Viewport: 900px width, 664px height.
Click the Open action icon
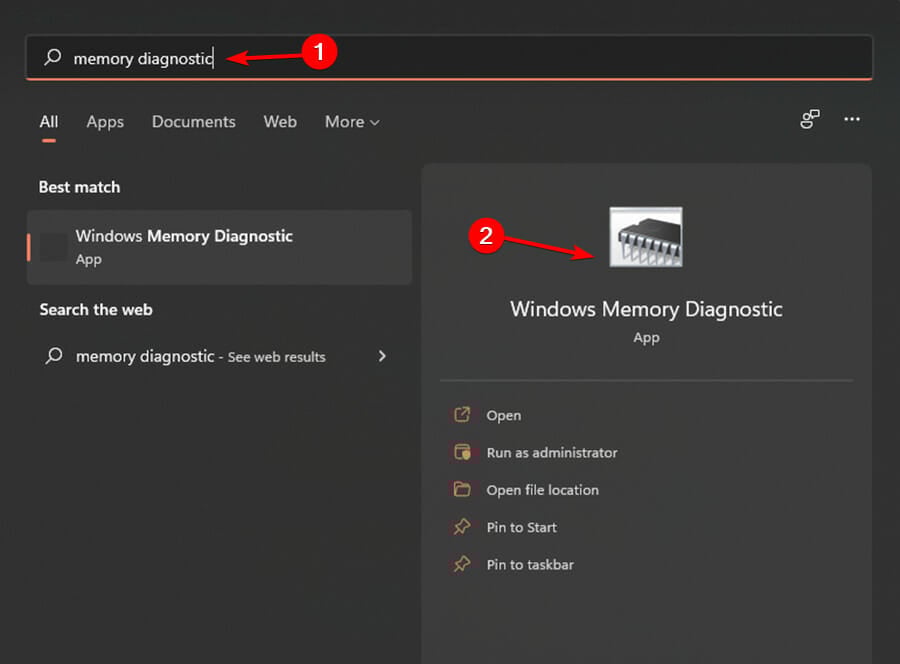click(462, 414)
